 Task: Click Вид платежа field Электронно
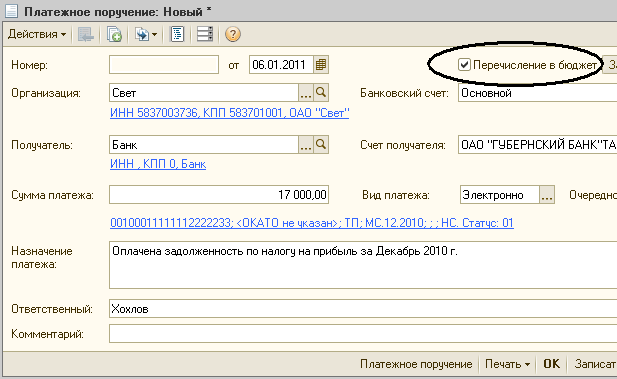(500, 195)
